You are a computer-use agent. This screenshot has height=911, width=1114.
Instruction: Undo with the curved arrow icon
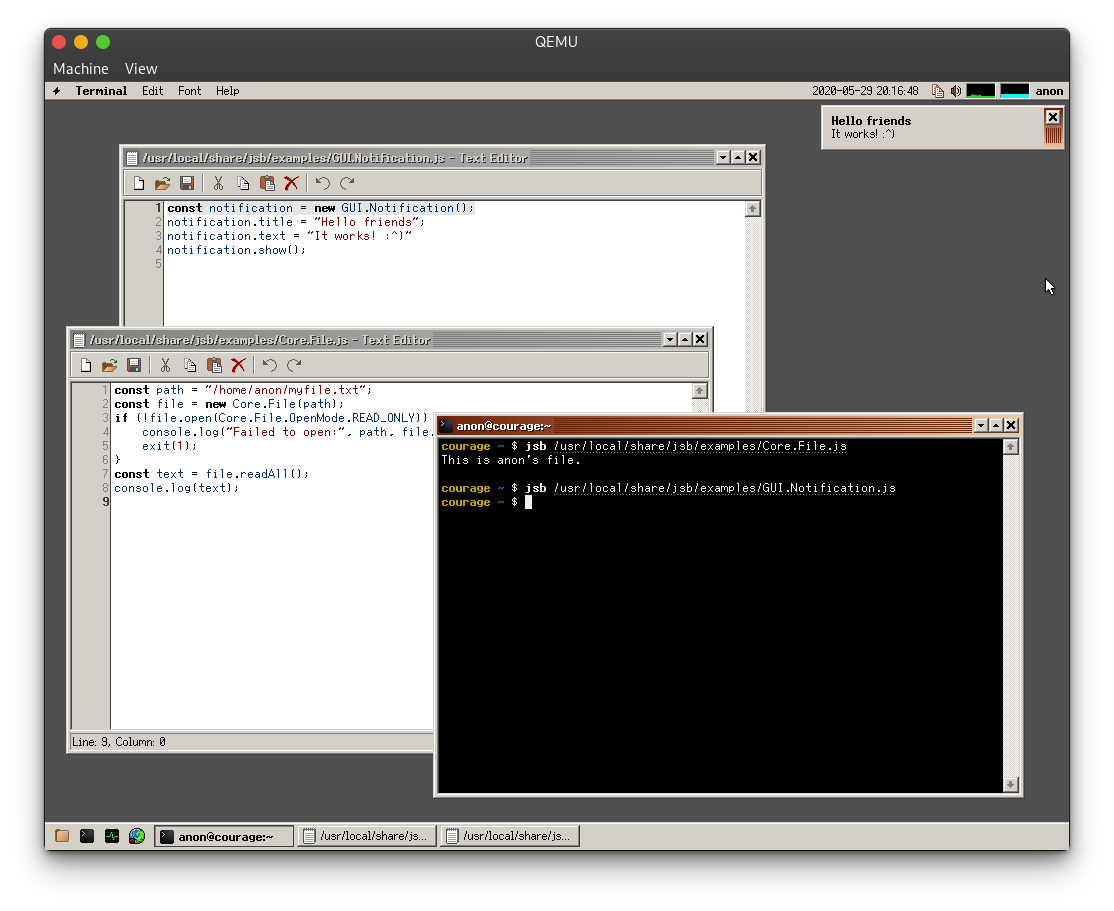[268, 365]
